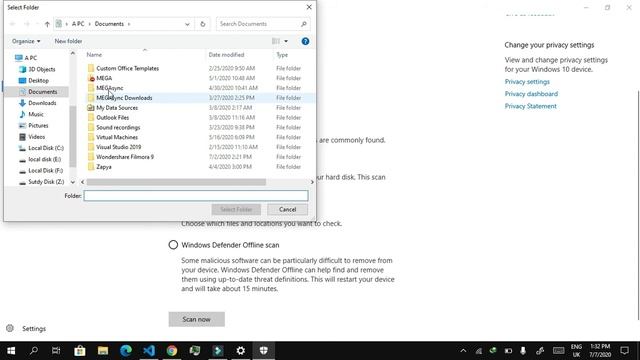Click Settings gear in Windows Security sidebar
This screenshot has height=360, width=640.
pyautogui.click(x=10, y=329)
